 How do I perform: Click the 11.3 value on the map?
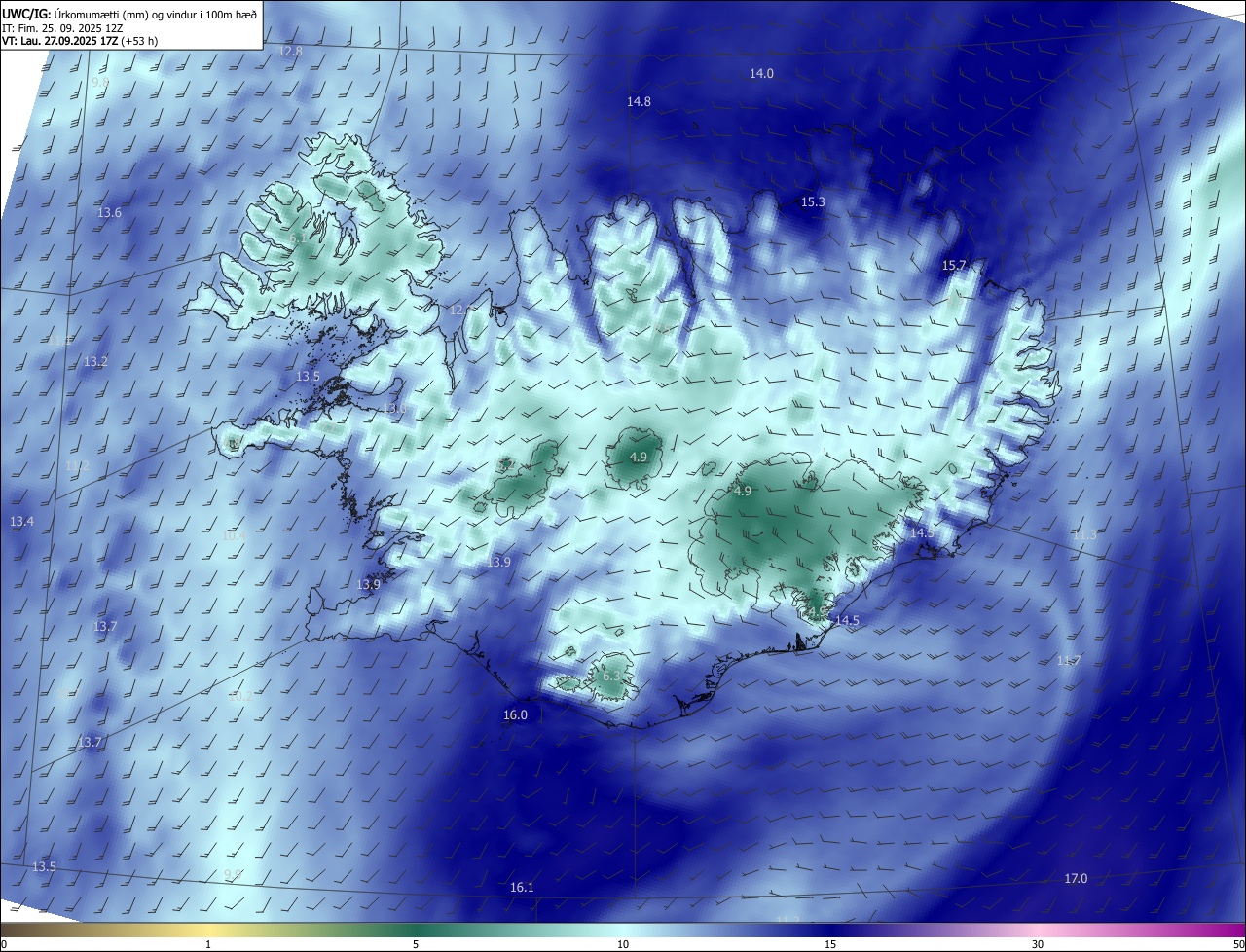(1083, 535)
